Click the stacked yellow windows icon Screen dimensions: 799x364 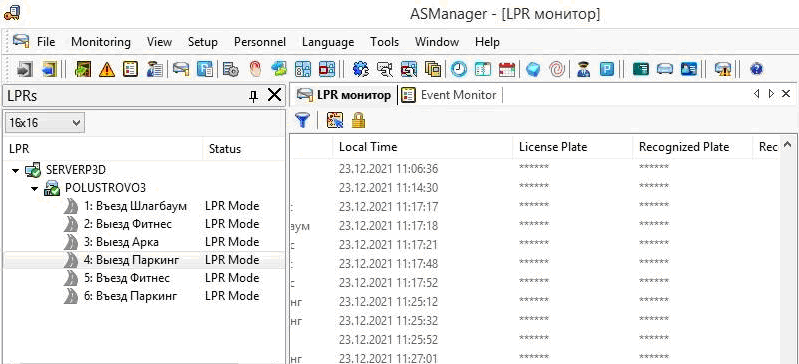tap(433, 69)
